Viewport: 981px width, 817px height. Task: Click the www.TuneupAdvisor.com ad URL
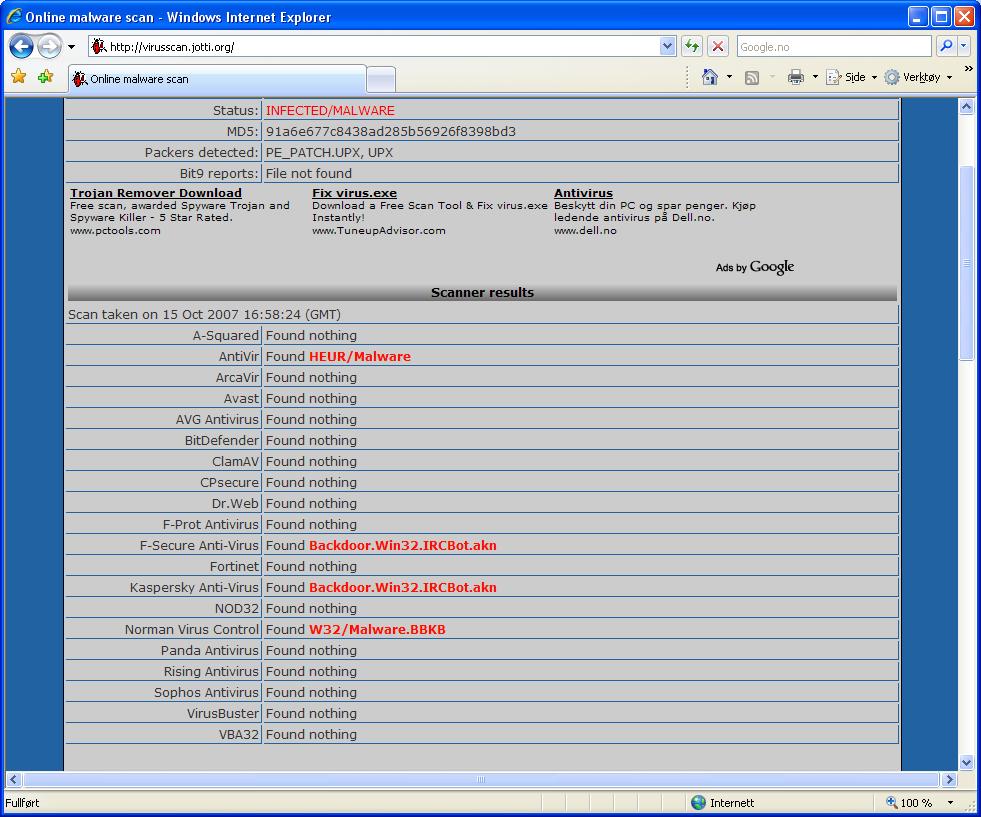[x=379, y=230]
